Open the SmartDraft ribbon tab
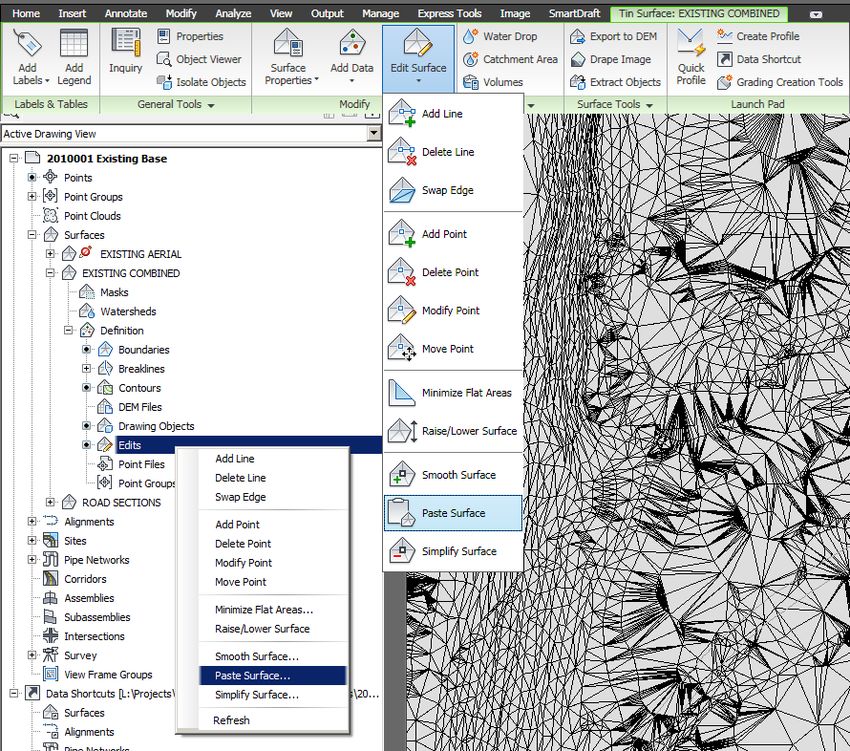This screenshot has width=850, height=751. click(575, 13)
